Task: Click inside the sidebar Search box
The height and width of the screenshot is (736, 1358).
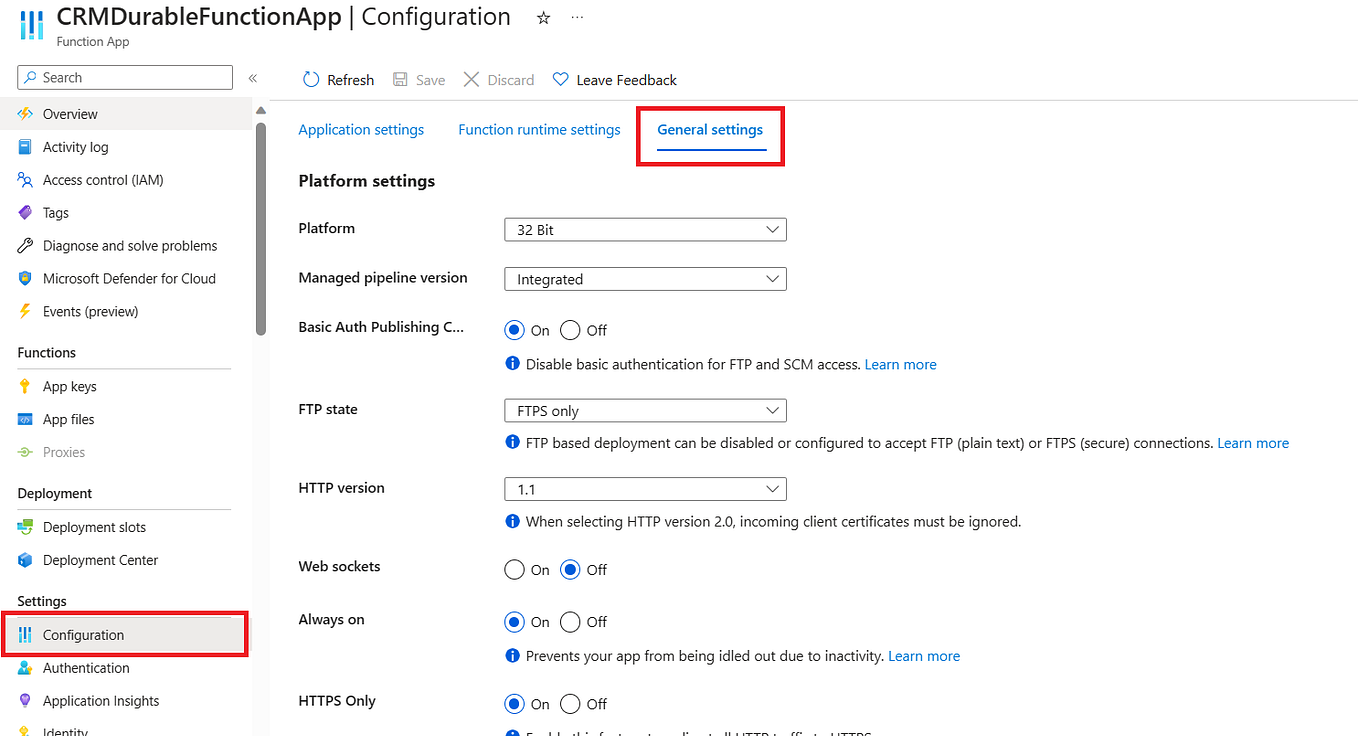Action: [x=124, y=77]
